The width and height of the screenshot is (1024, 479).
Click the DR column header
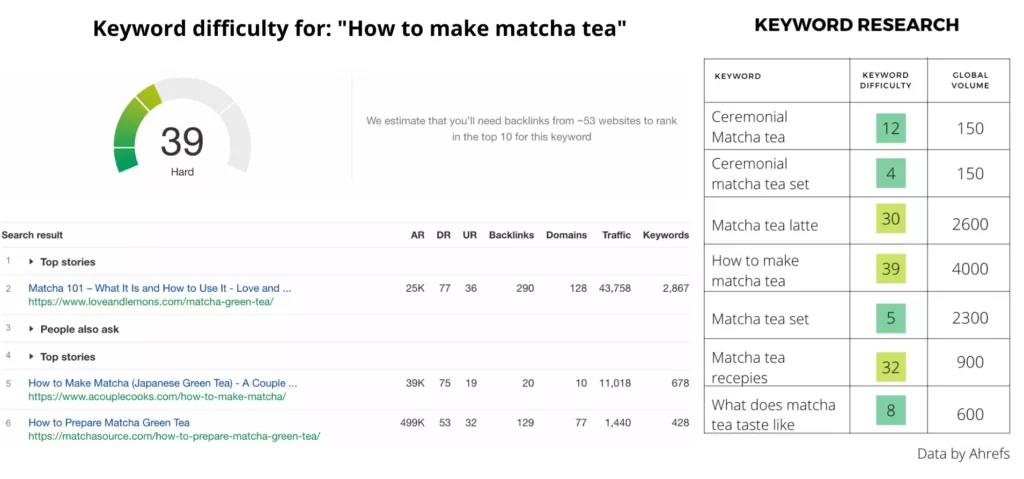pyautogui.click(x=444, y=235)
